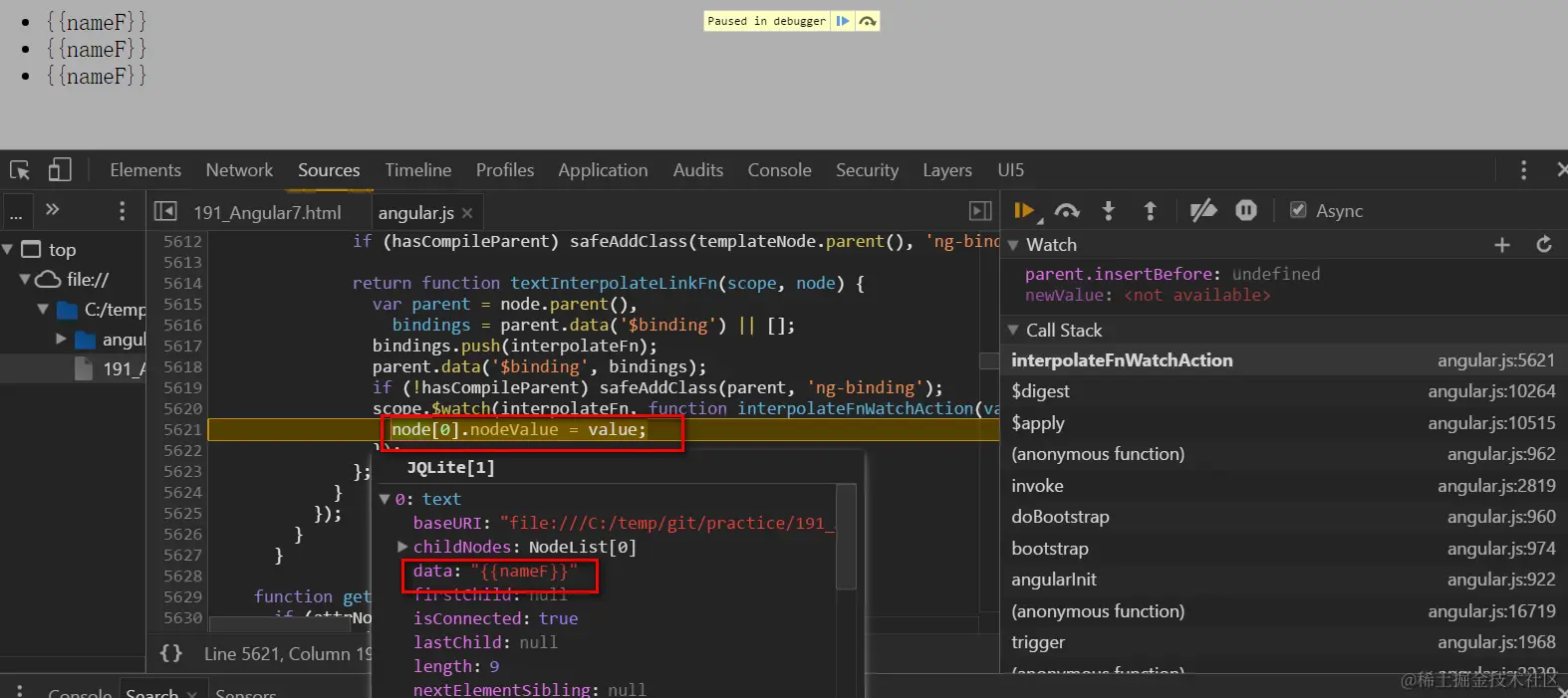Image resolution: width=1568 pixels, height=698 pixels.
Task: Step out of current function button
Action: pos(1150,211)
